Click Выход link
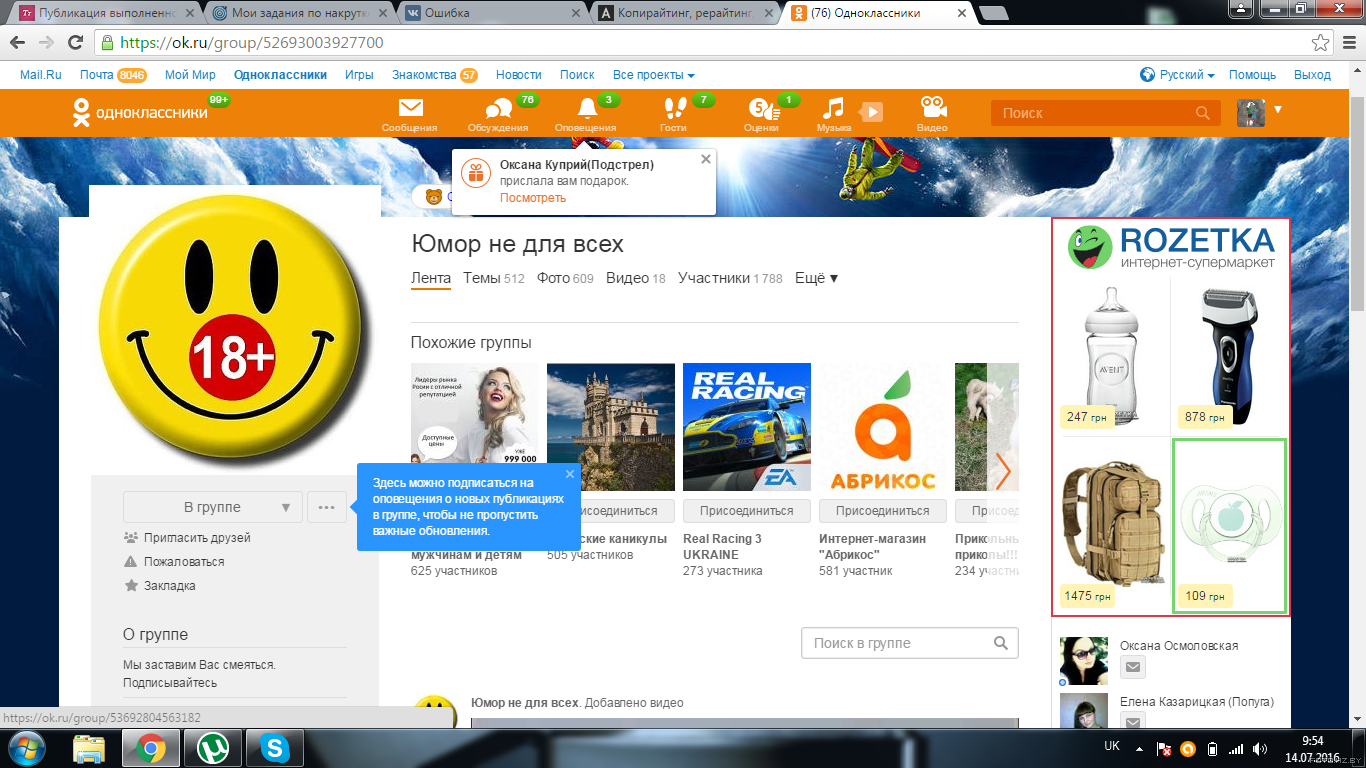 pos(1312,75)
